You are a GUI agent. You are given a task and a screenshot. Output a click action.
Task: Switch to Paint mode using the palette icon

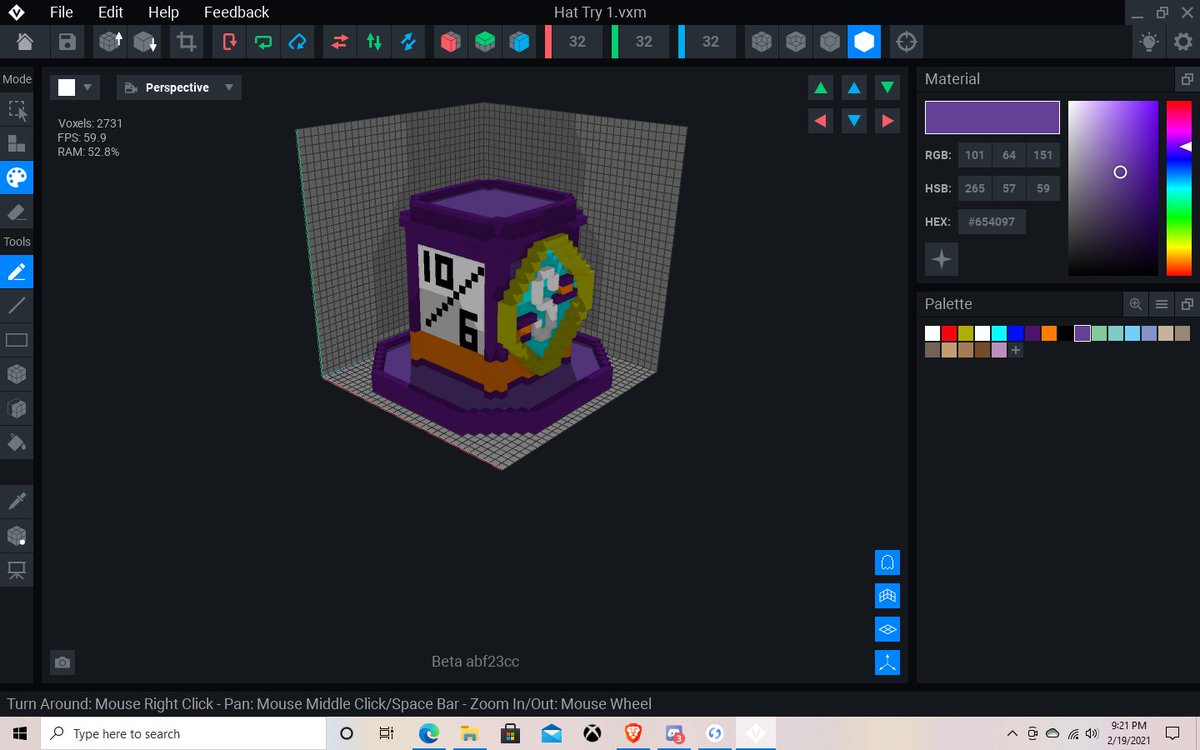16,177
